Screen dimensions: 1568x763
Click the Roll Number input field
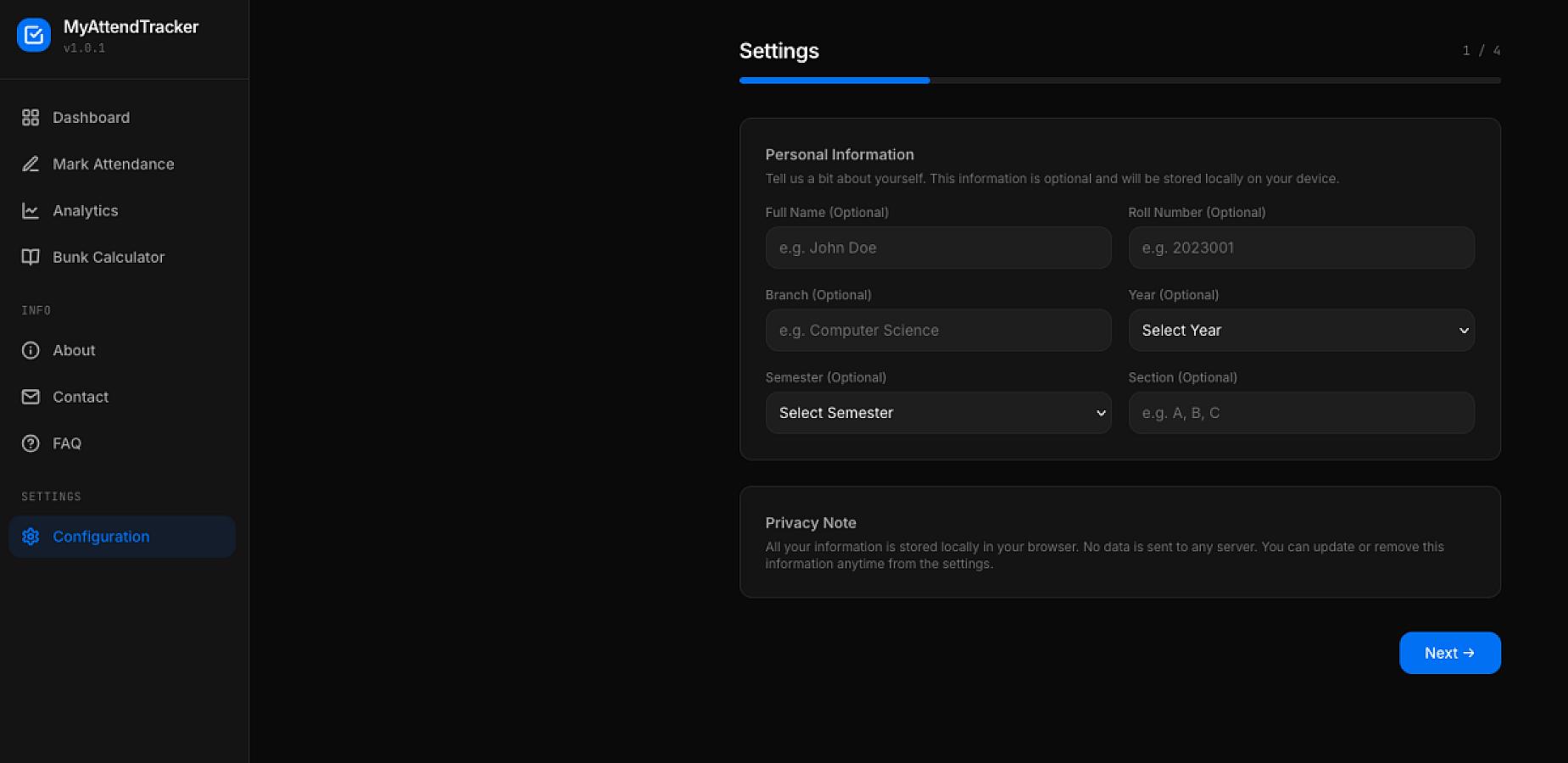pyautogui.click(x=1301, y=248)
